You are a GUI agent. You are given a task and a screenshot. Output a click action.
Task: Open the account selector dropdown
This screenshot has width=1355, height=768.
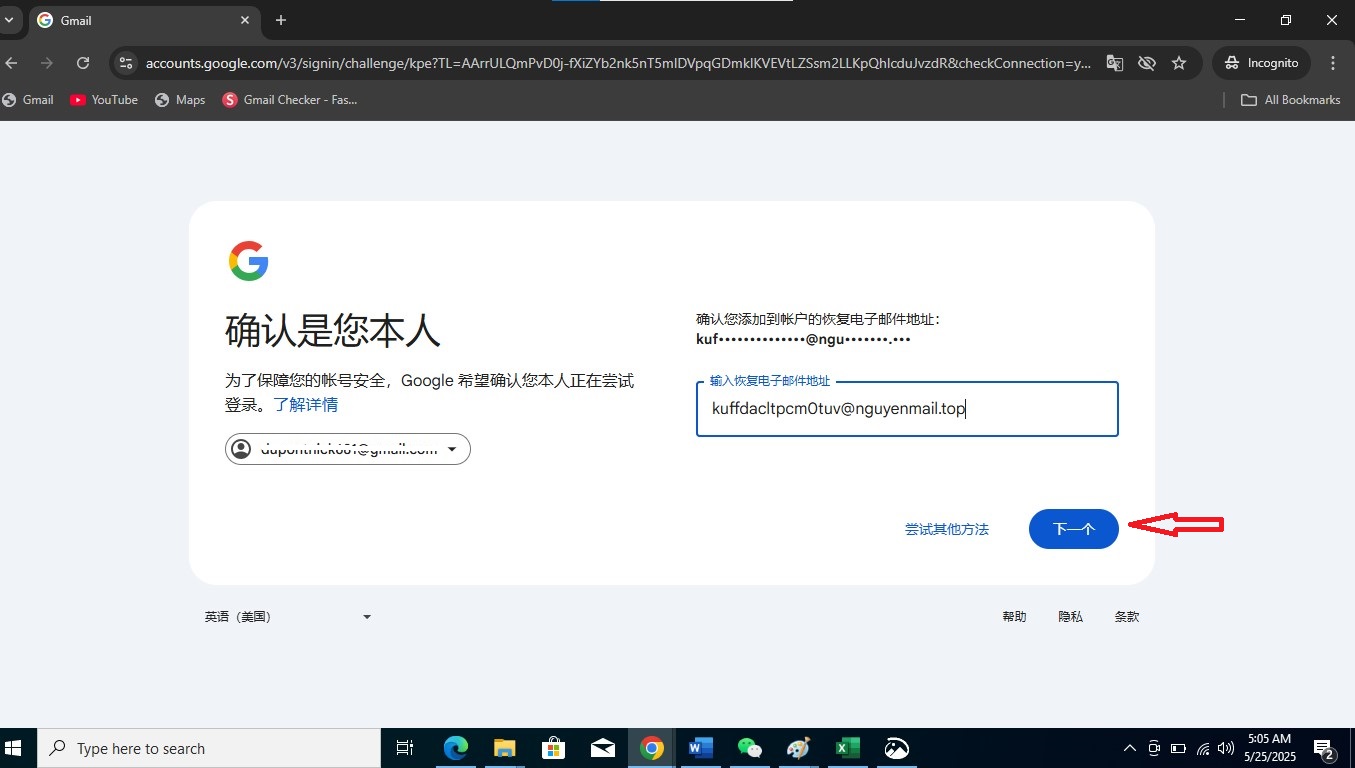347,449
